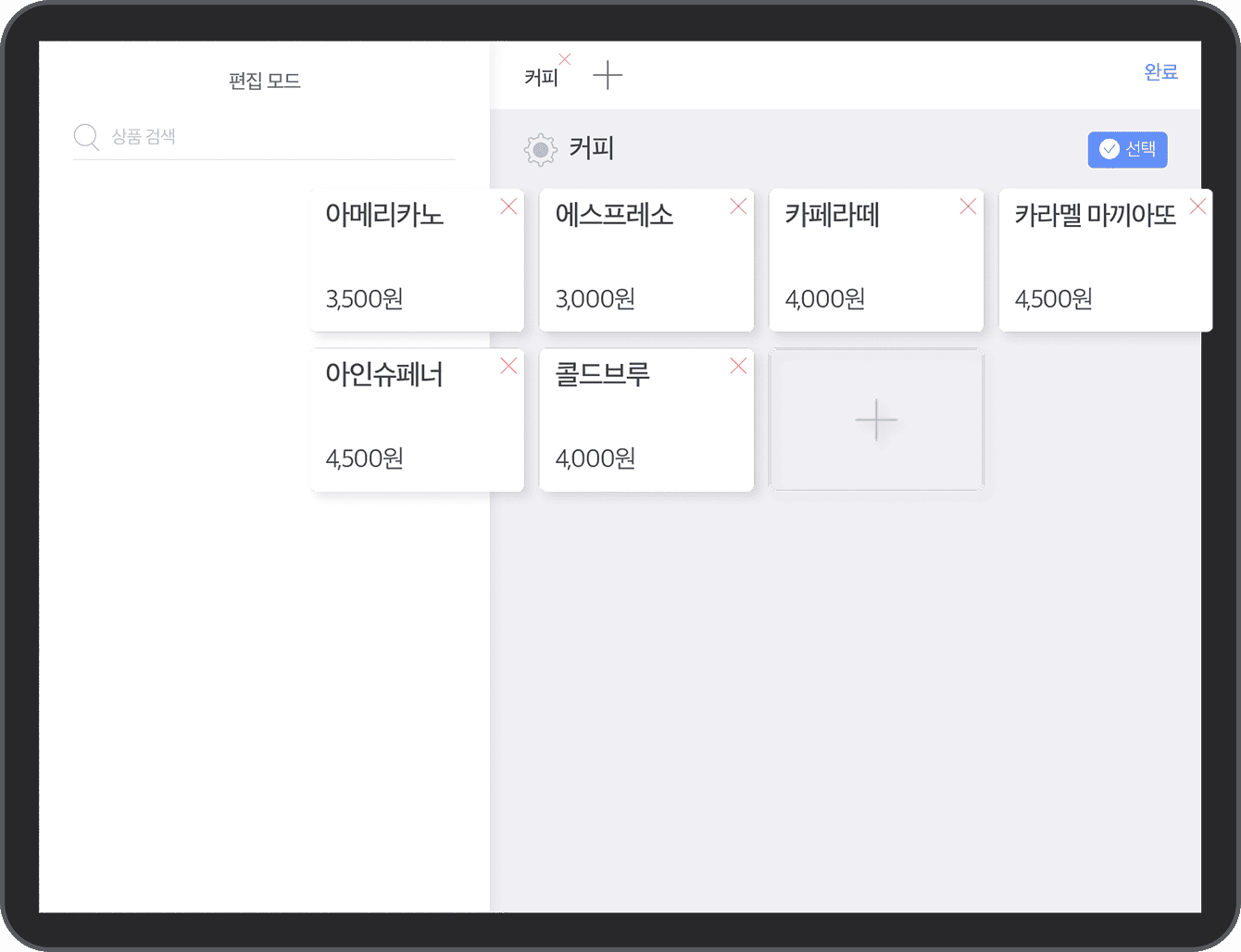1241x952 pixels.
Task: Click the X on the 카페라떼 card
Action: click(968, 207)
